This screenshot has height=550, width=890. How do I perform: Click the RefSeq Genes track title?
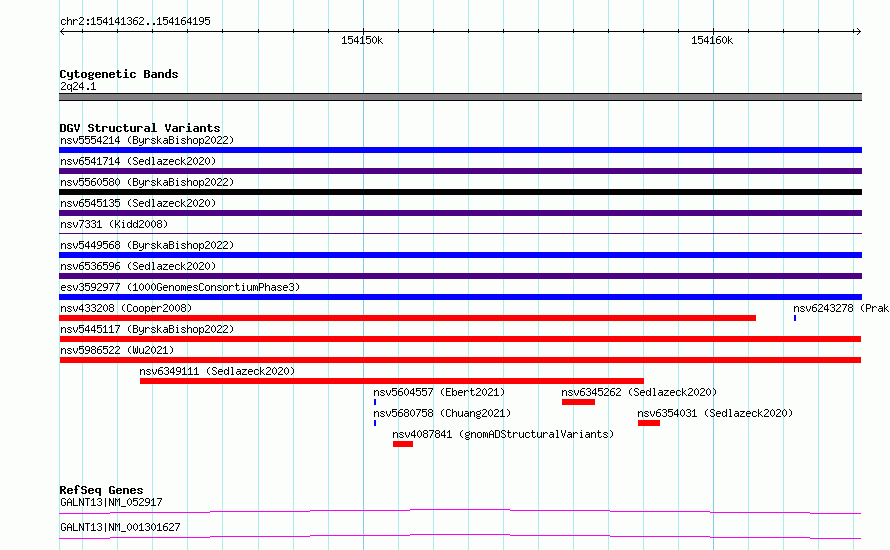[101, 490]
